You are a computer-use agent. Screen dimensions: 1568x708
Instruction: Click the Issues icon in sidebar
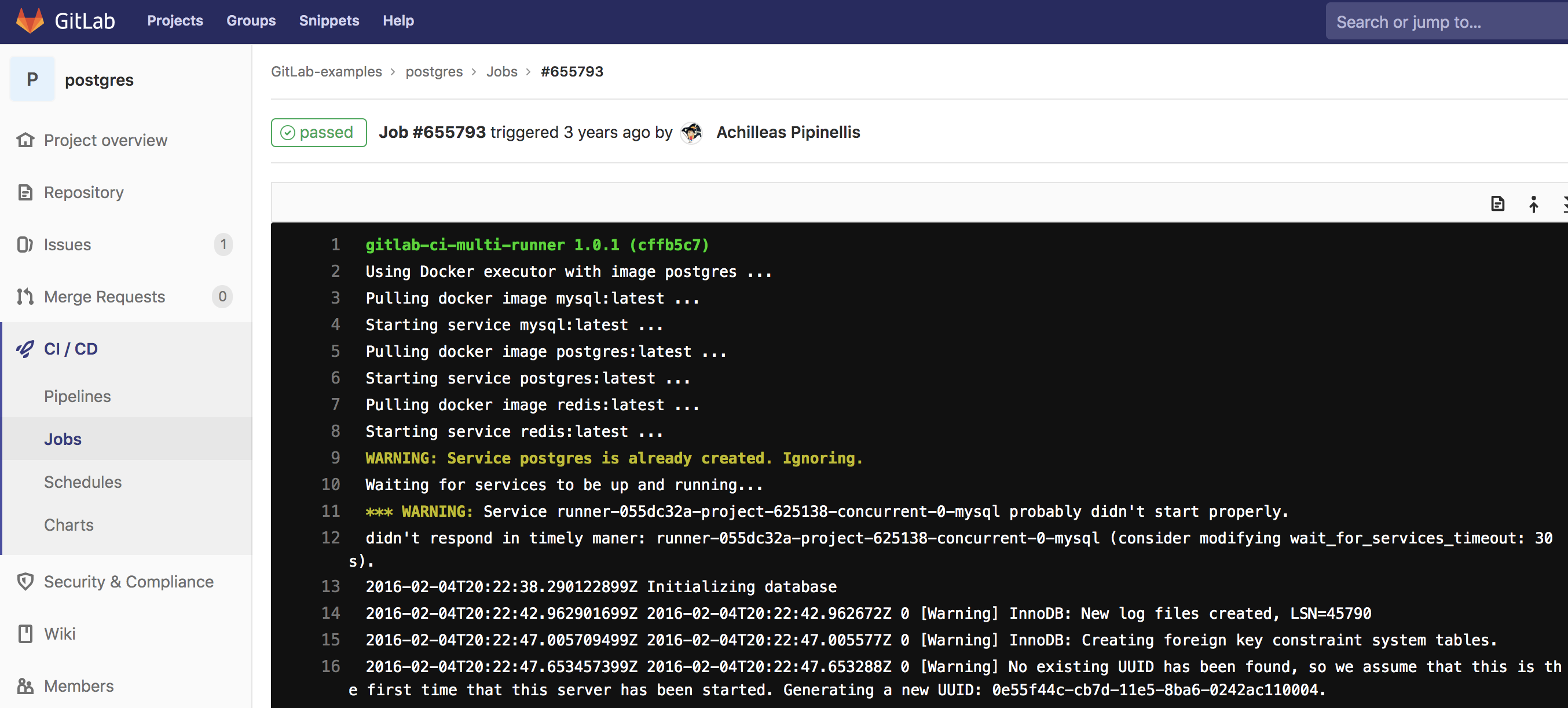point(25,245)
